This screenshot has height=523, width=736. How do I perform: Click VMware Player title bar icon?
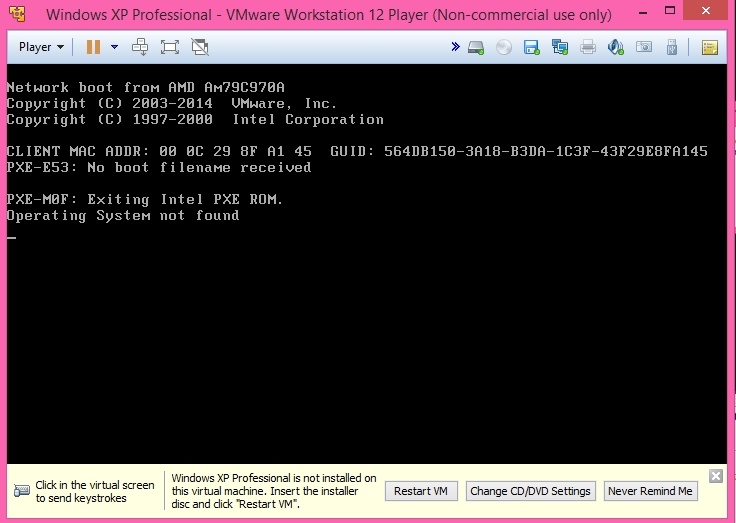point(17,14)
